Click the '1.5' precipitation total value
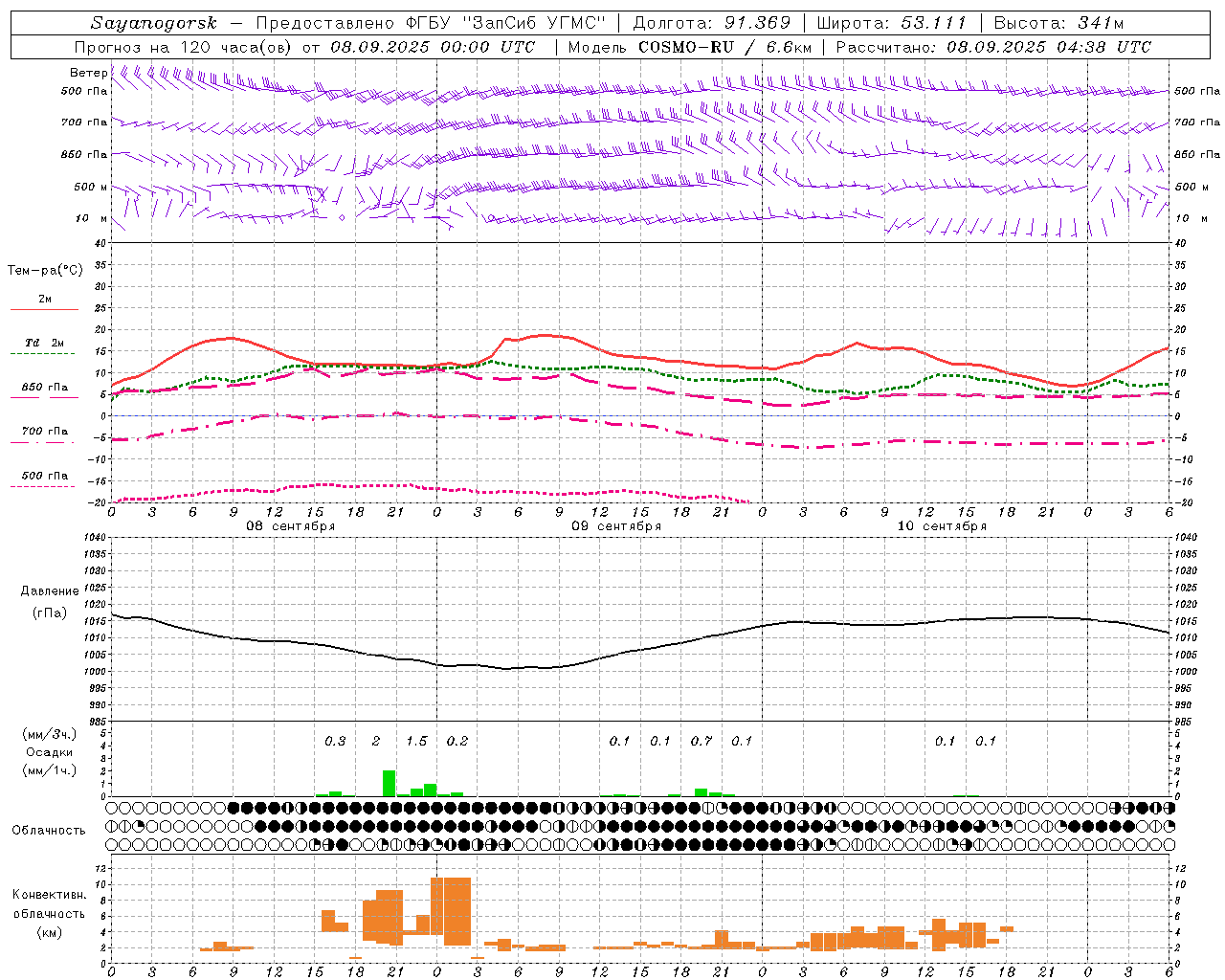 point(416,742)
